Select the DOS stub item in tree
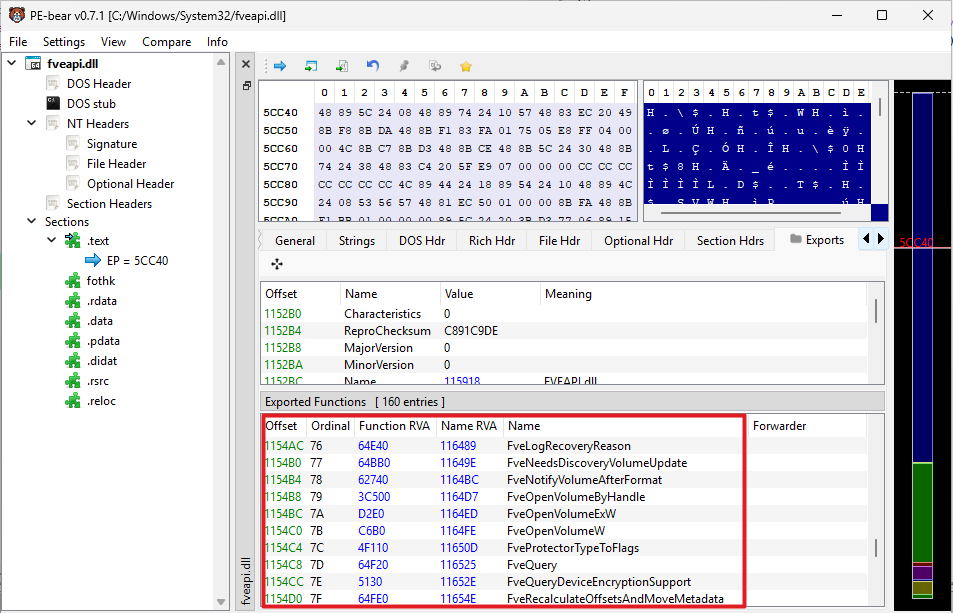The height and width of the screenshot is (613, 953). coord(90,103)
